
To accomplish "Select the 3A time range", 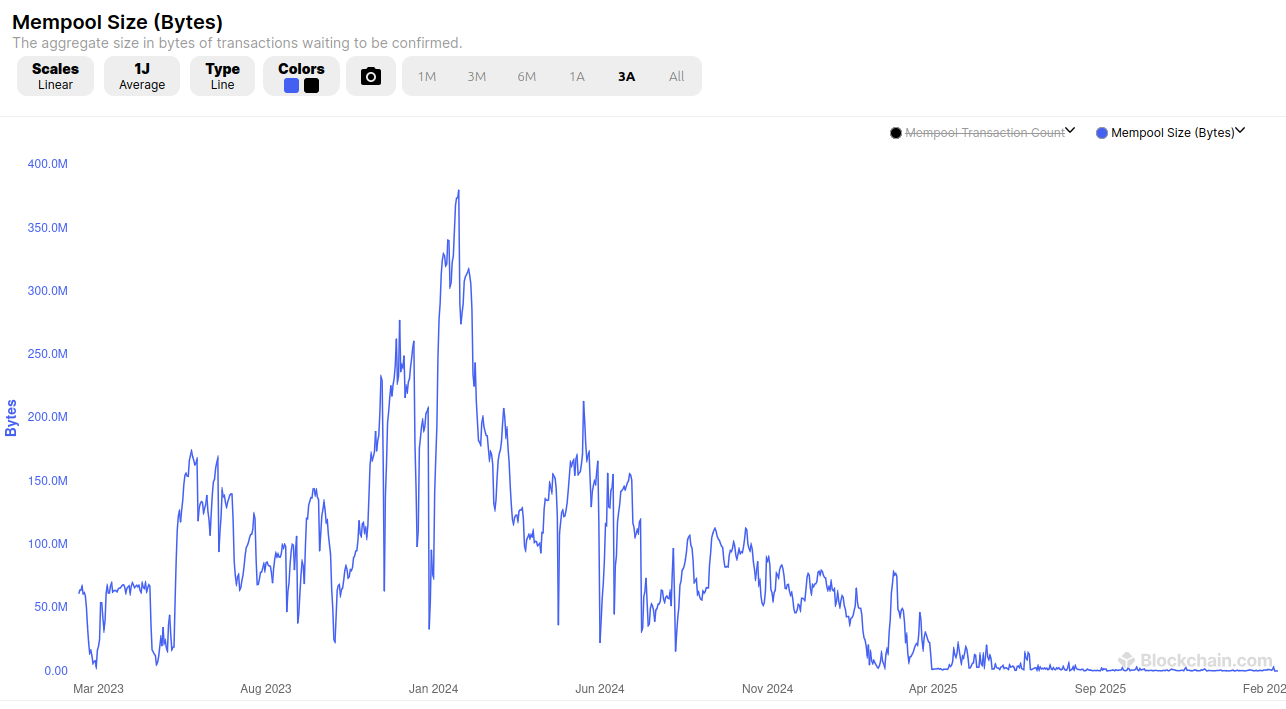I will pyautogui.click(x=627, y=77).
